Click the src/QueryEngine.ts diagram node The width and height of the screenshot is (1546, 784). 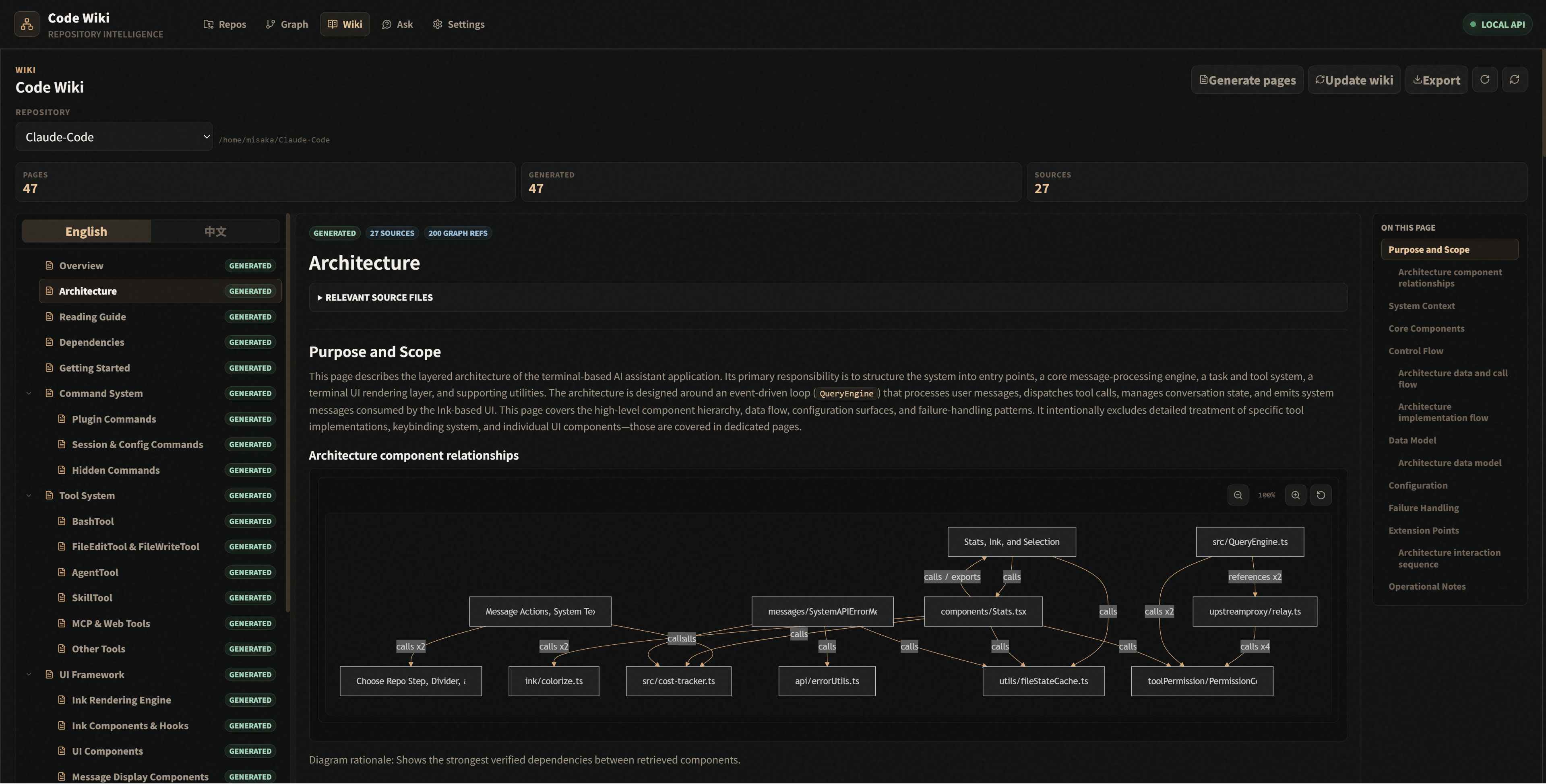[1250, 542]
